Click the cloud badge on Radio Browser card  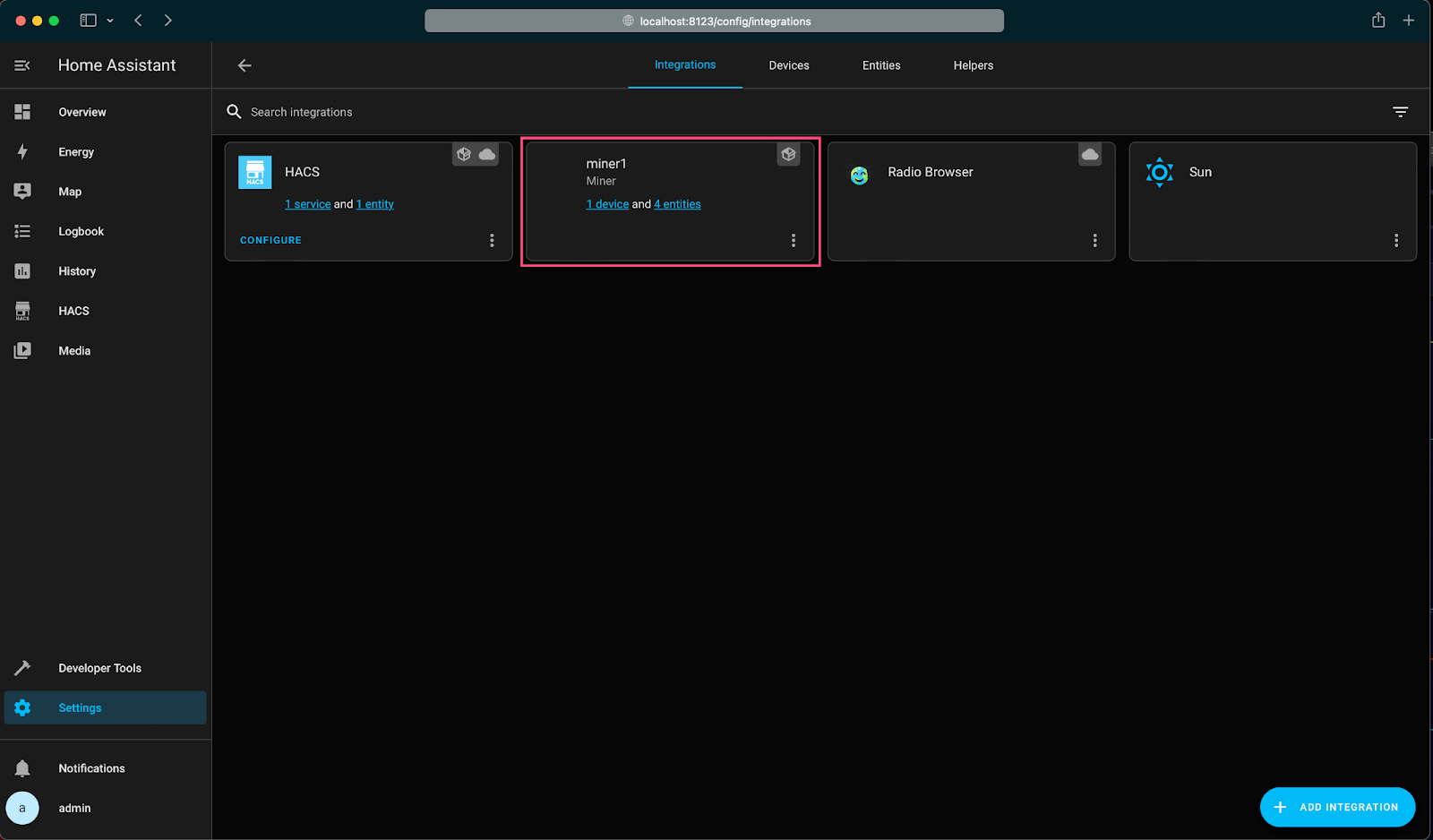1090,154
